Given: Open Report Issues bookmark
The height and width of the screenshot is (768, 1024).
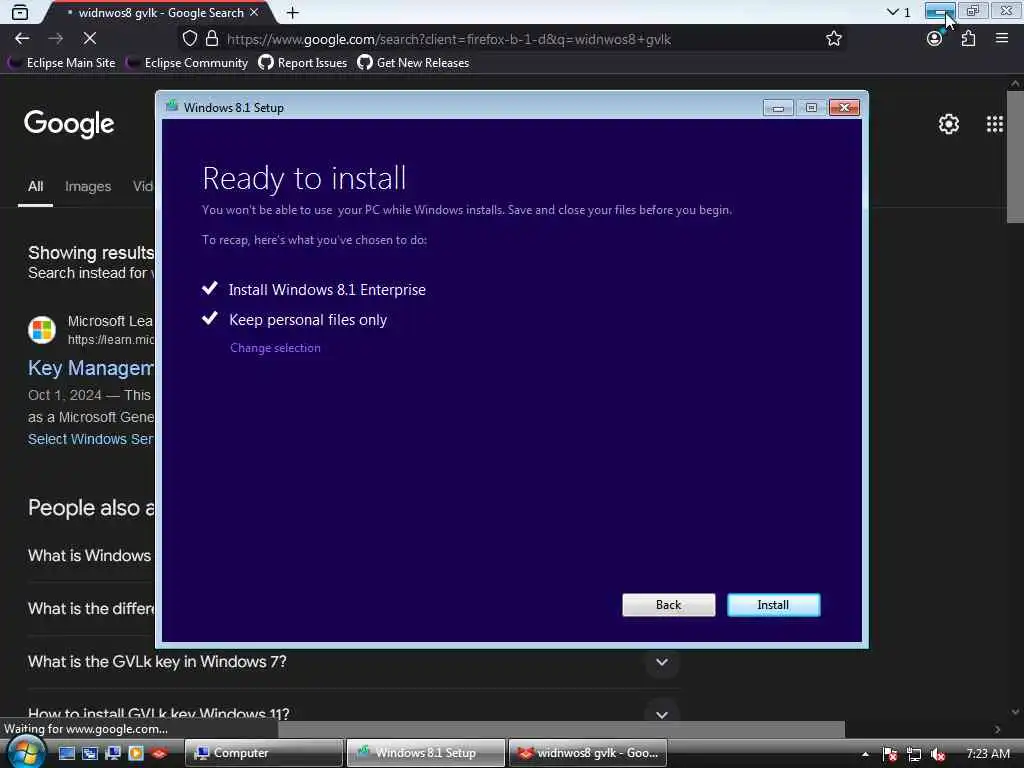Looking at the screenshot, I should point(303,63).
